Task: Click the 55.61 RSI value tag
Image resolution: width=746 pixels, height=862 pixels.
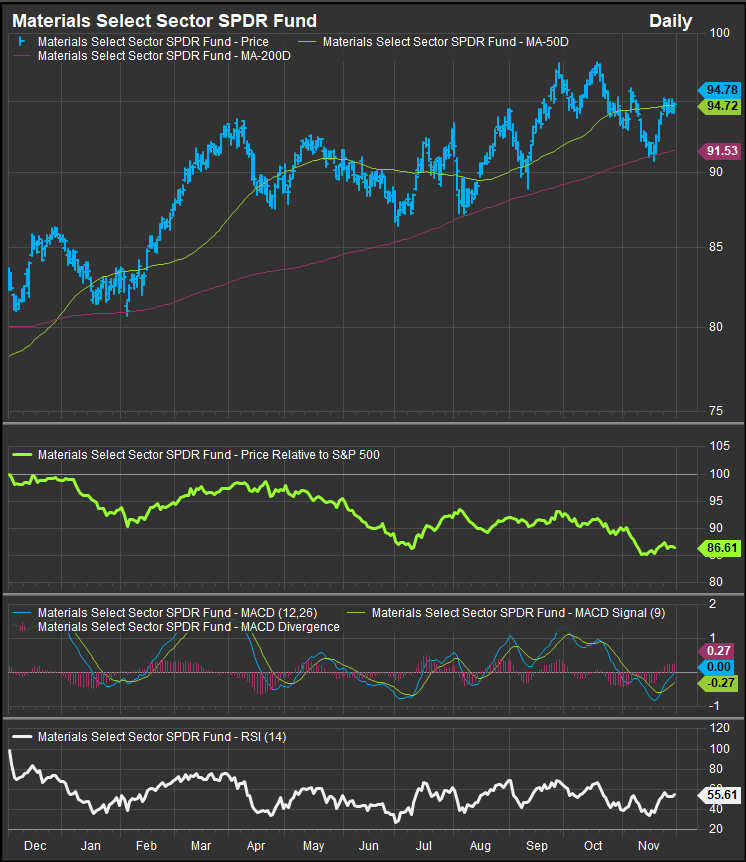Action: 719,795
